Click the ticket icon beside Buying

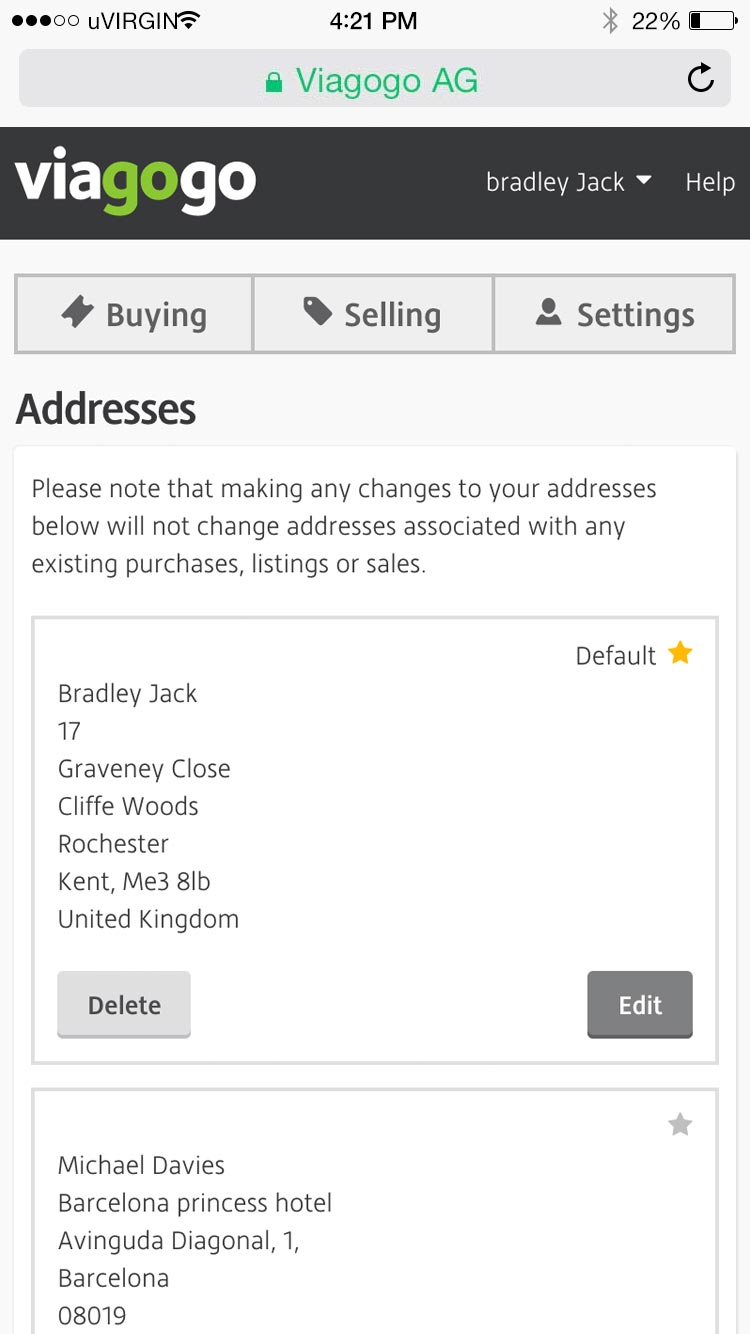(78, 312)
